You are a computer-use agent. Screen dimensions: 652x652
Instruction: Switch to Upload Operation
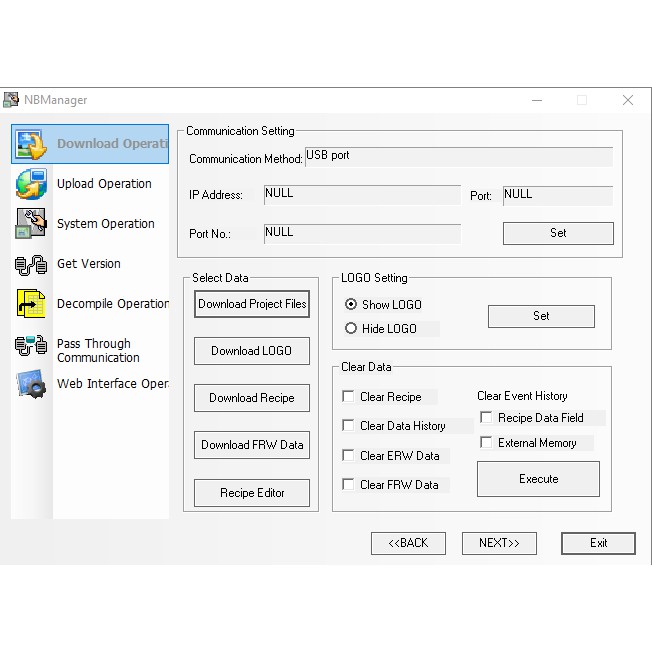[x=104, y=184]
